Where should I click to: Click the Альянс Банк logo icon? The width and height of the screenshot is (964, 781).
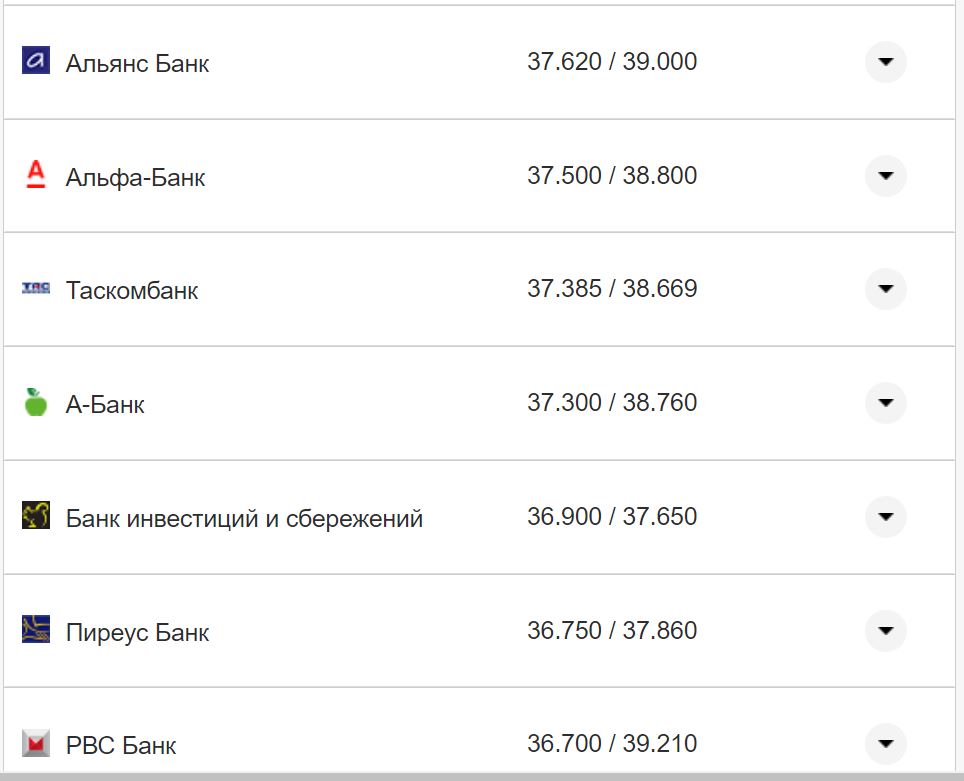pyautogui.click(x=36, y=61)
